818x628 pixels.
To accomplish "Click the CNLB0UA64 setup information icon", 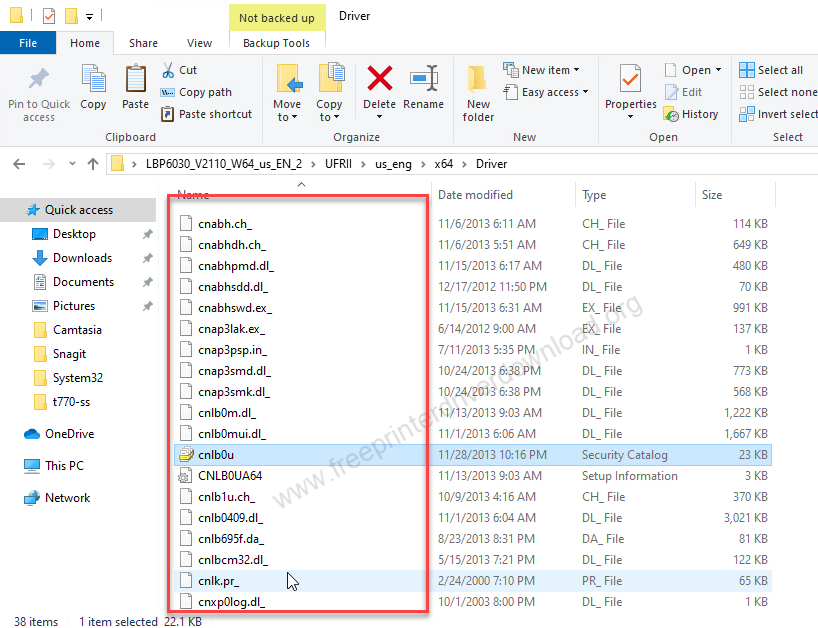I will 185,476.
